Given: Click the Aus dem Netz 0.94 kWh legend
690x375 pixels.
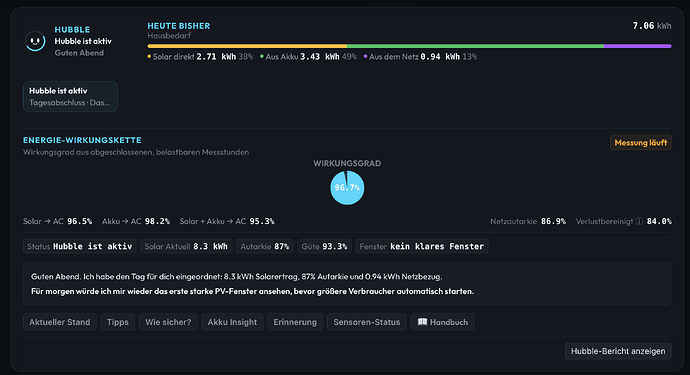Looking at the screenshot, I should pos(420,57).
